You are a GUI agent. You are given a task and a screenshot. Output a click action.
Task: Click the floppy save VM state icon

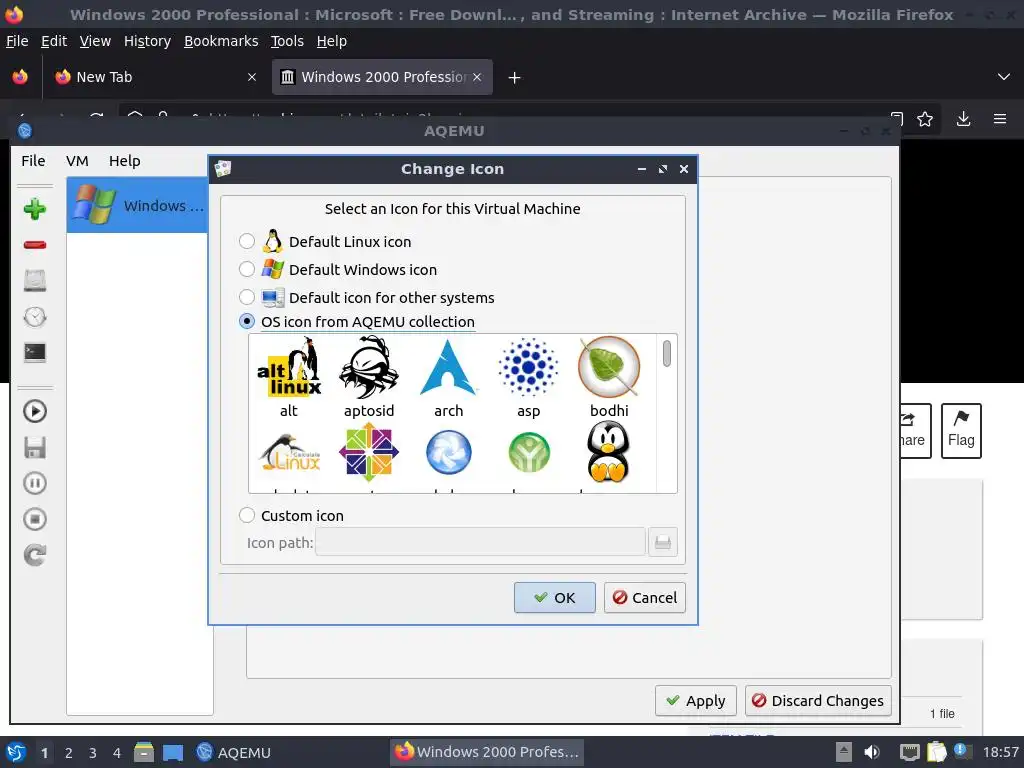[x=35, y=447]
